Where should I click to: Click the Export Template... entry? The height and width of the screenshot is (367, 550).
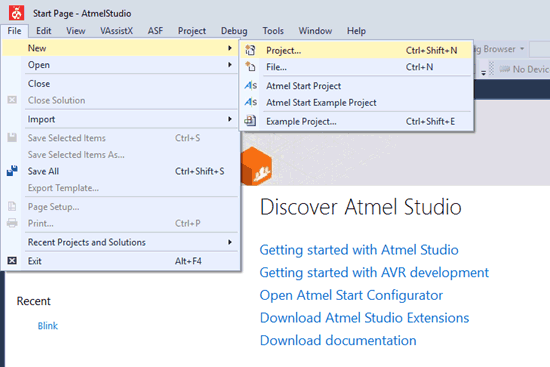click(120, 188)
